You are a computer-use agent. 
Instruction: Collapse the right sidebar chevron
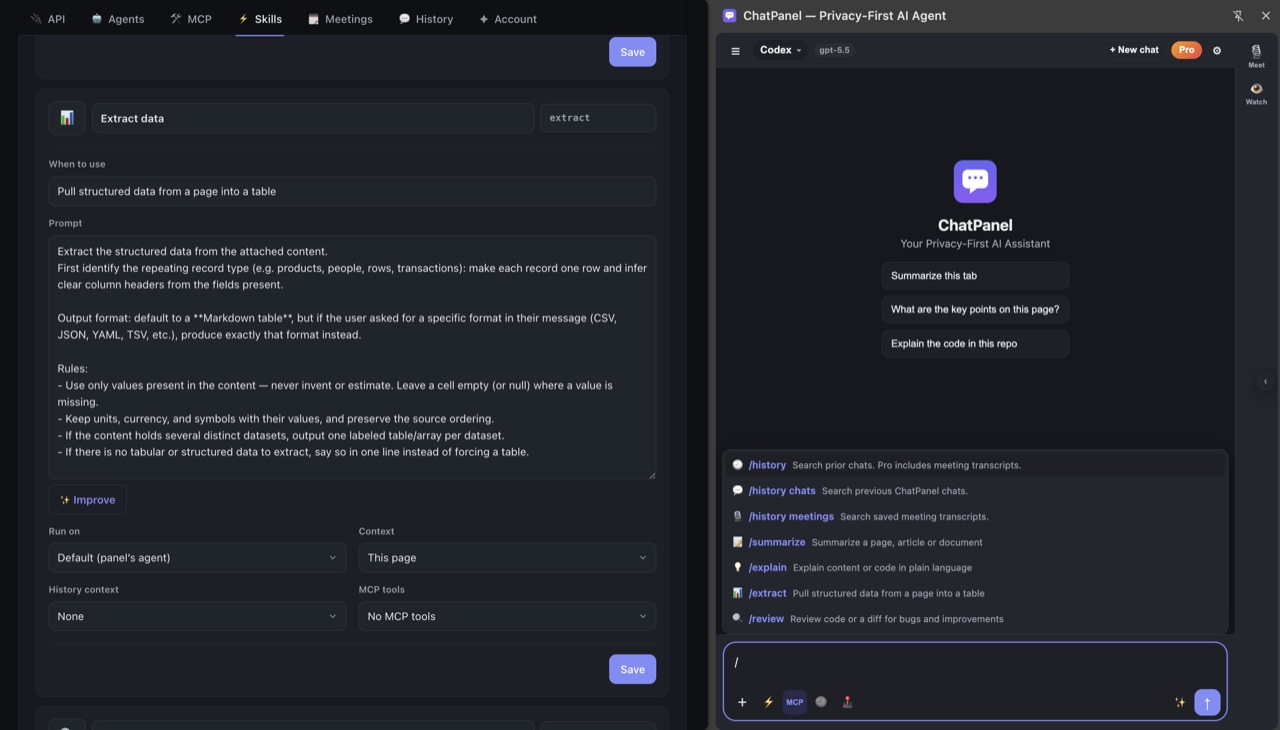coord(1265,381)
